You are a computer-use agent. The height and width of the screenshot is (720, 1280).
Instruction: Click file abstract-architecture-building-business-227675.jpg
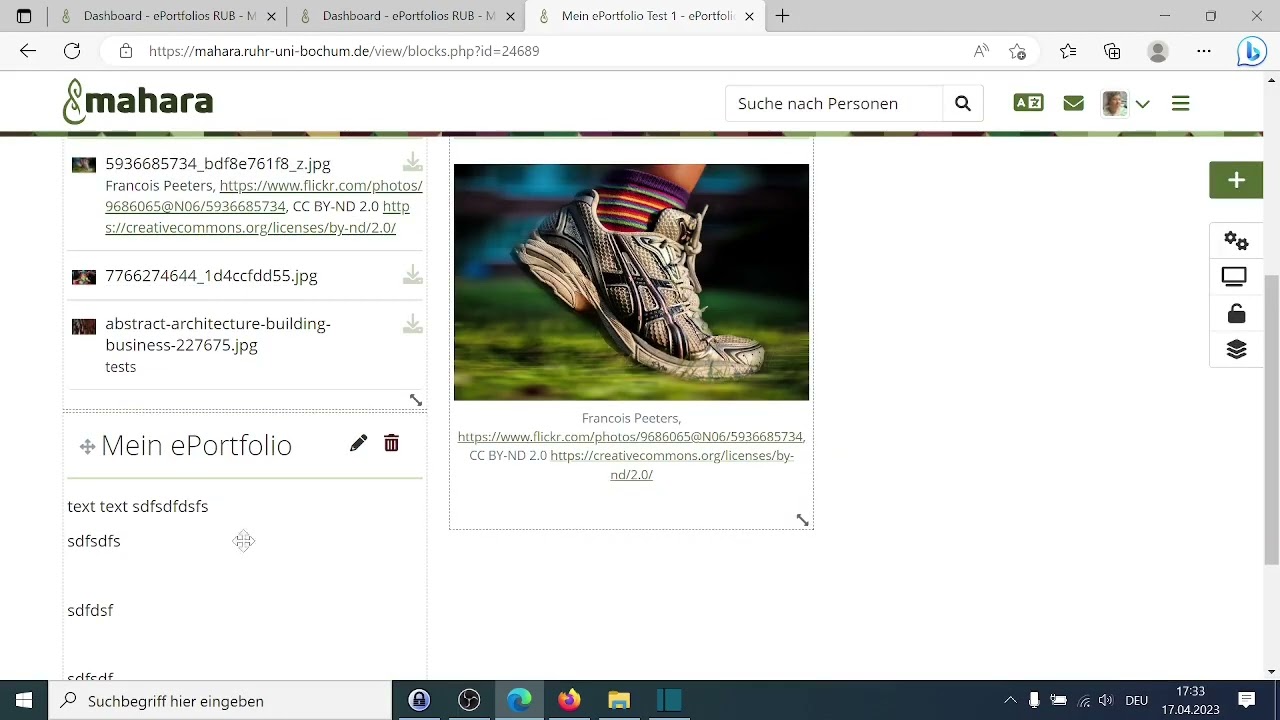click(217, 334)
